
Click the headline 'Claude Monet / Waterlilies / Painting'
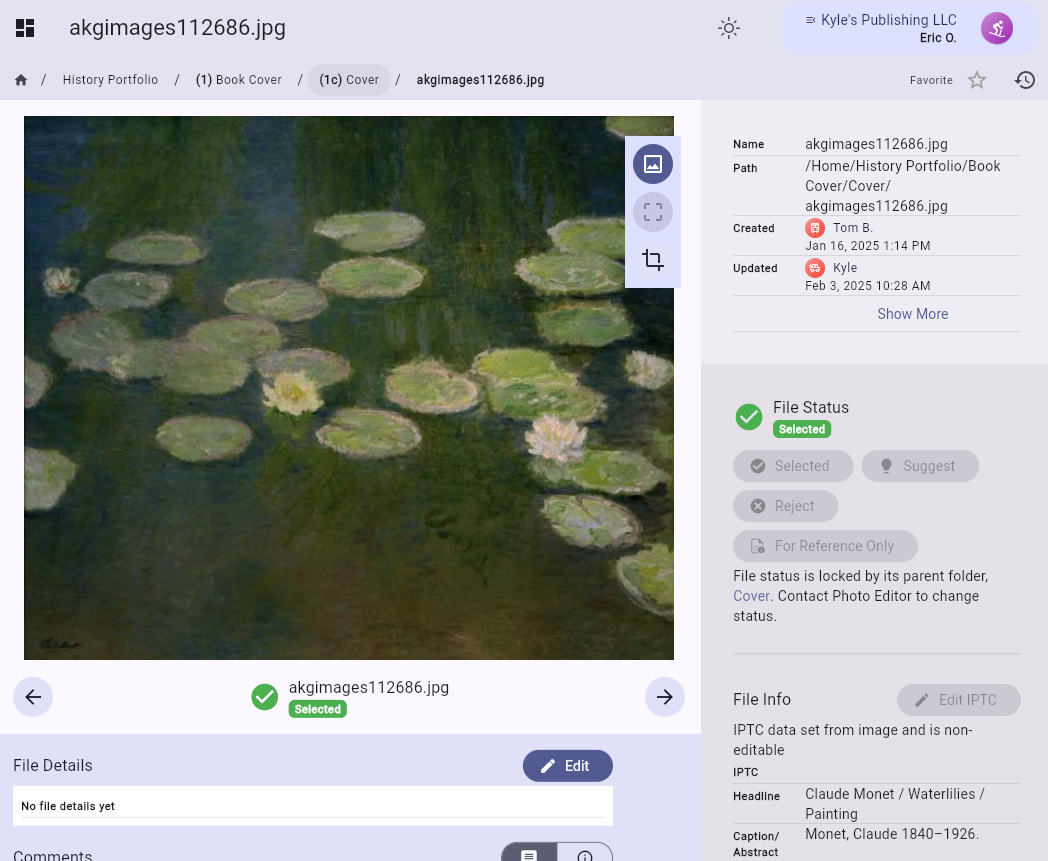[x=895, y=804]
